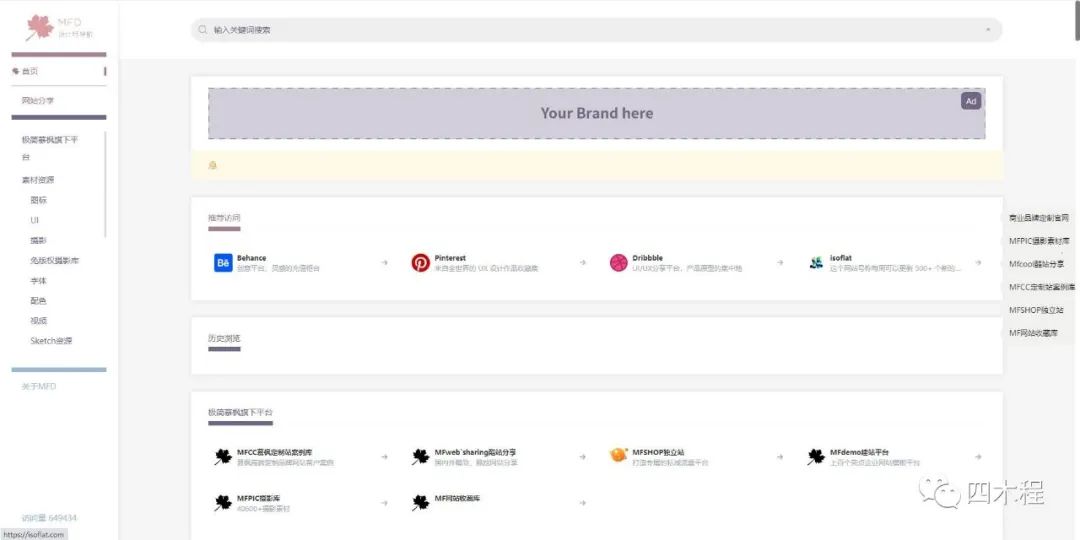Click the Dribbble basketball icon

[x=618, y=263]
